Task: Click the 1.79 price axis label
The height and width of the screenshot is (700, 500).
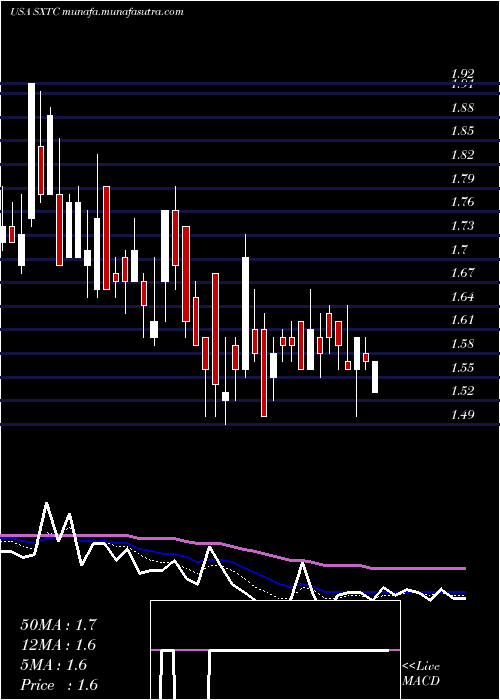Action: point(462,179)
